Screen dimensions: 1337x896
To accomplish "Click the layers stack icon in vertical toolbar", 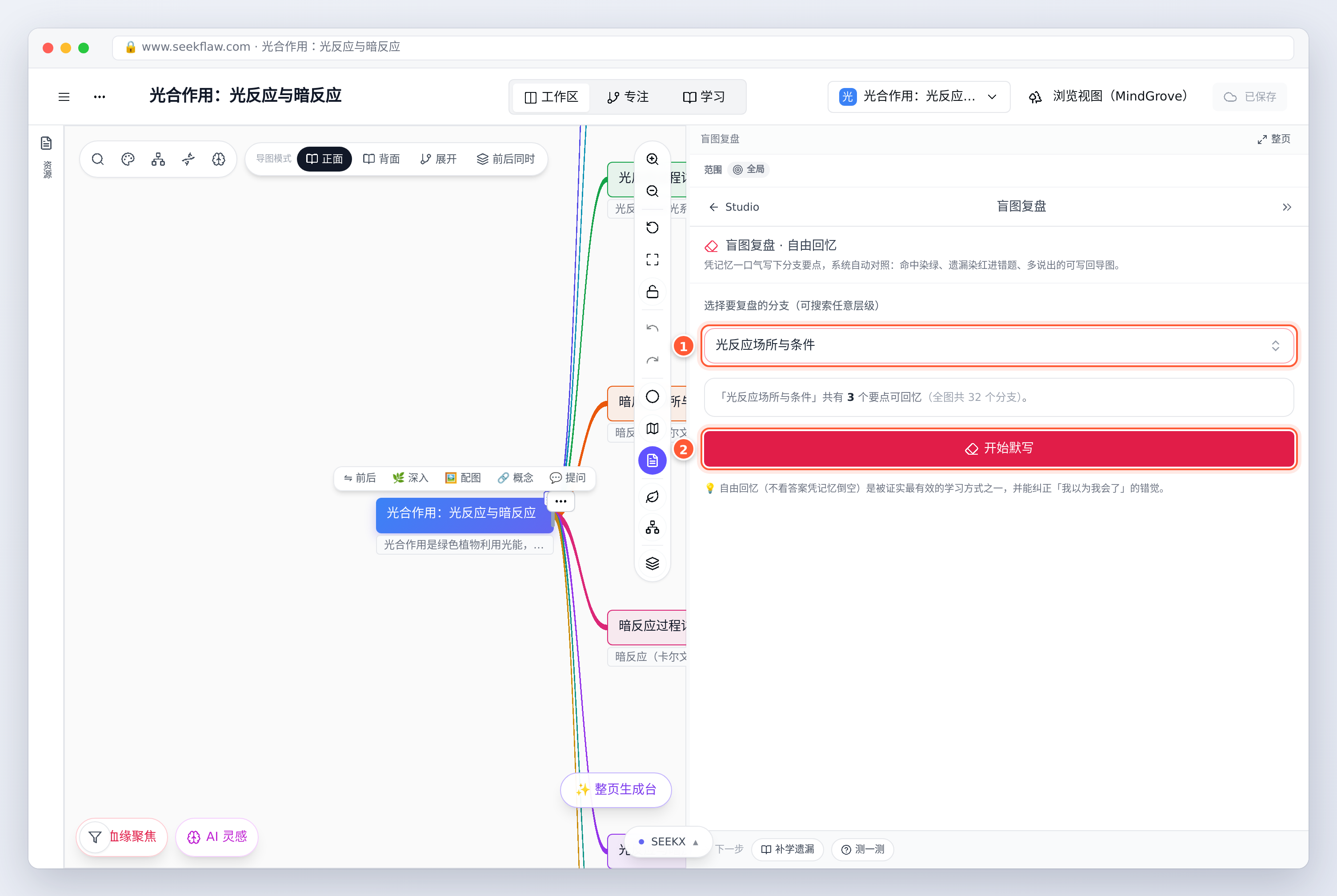I will click(x=652, y=564).
